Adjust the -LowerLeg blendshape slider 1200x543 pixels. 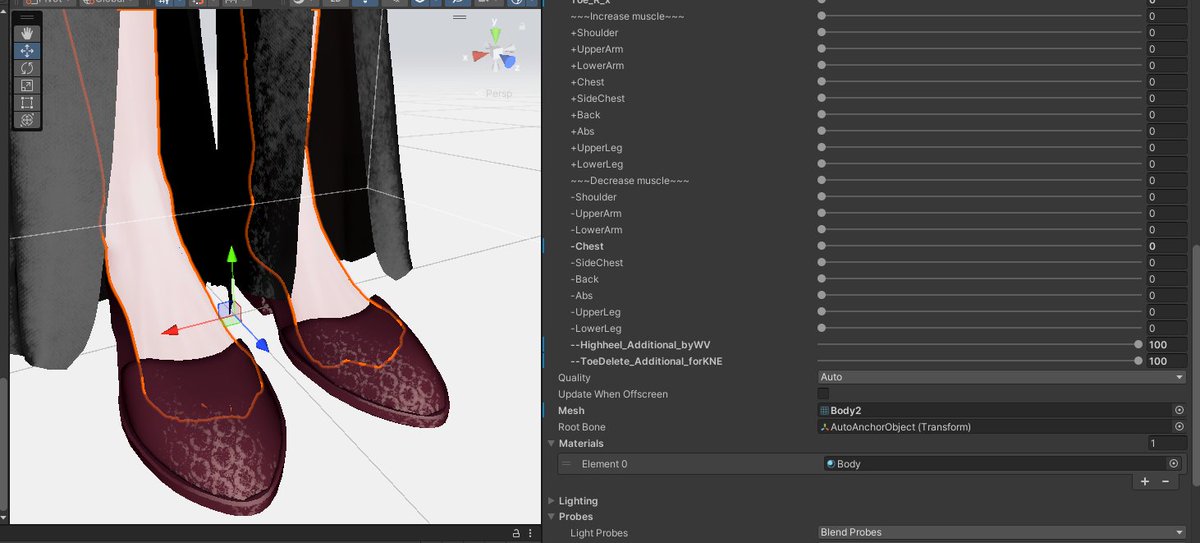coord(980,328)
